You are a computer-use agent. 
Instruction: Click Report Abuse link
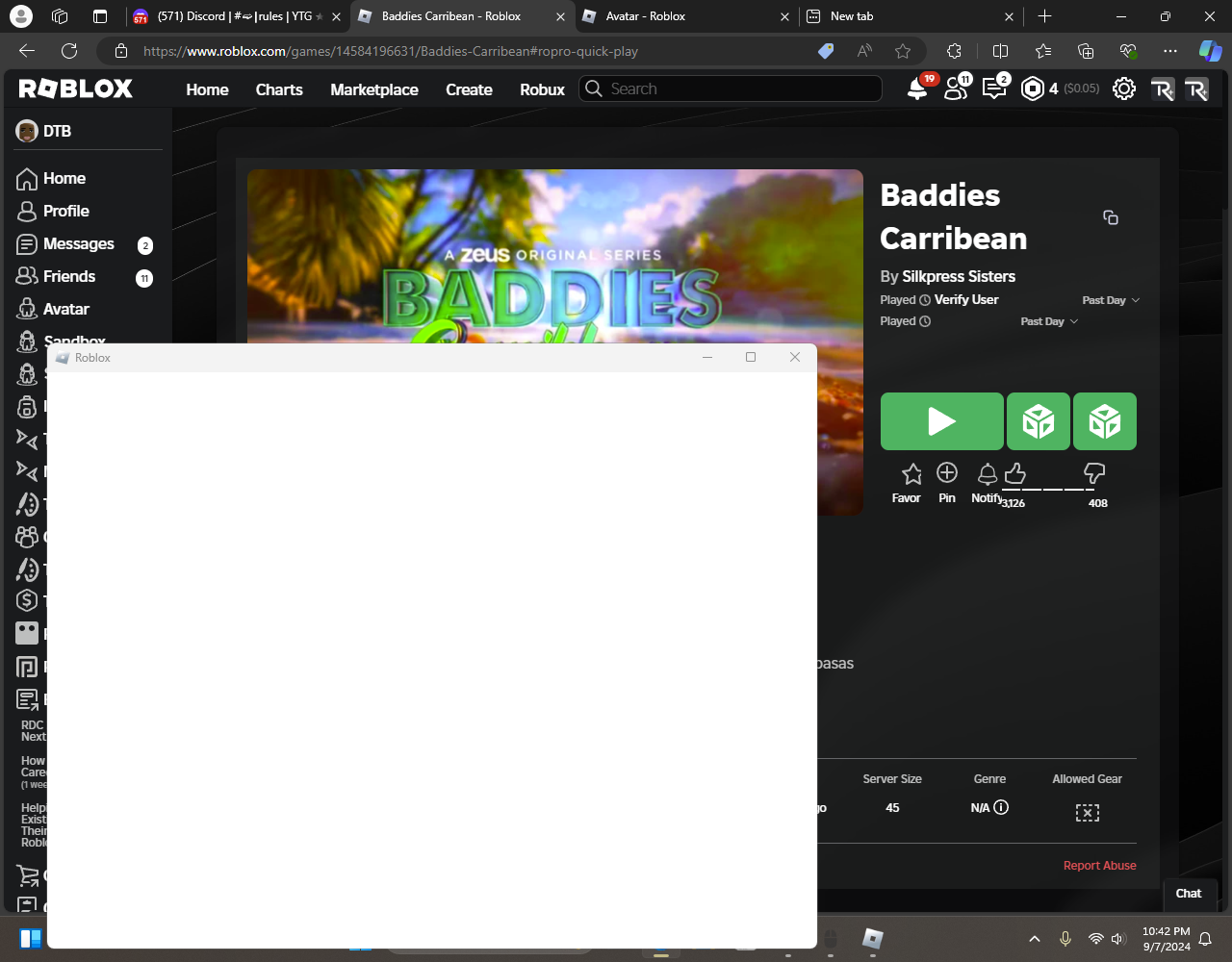1099,865
